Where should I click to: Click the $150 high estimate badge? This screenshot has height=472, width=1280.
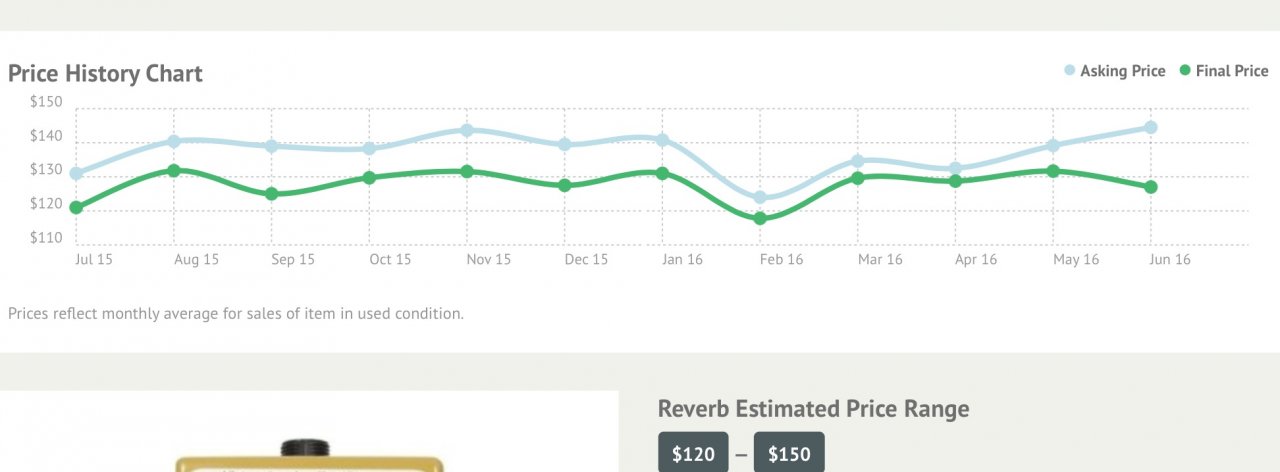789,454
